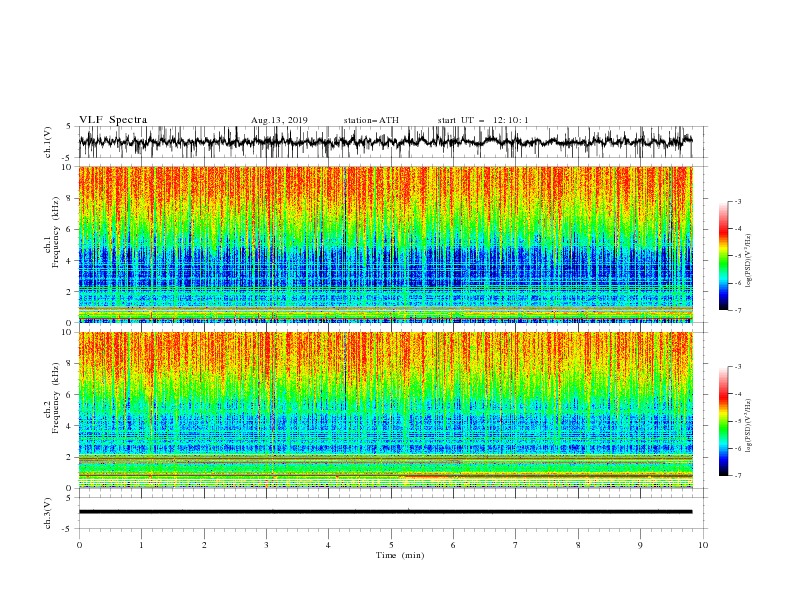This screenshot has width=792, height=612.
Task: Click the "-7" tick on ch.2 color bar
Action: [737, 476]
